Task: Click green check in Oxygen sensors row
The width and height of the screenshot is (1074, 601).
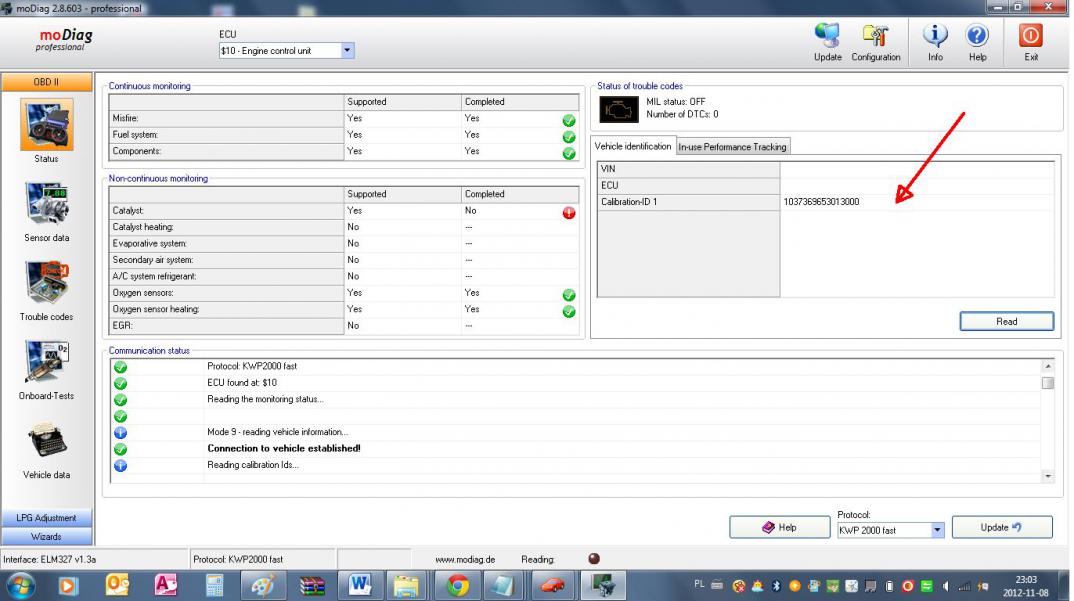Action: [x=569, y=295]
